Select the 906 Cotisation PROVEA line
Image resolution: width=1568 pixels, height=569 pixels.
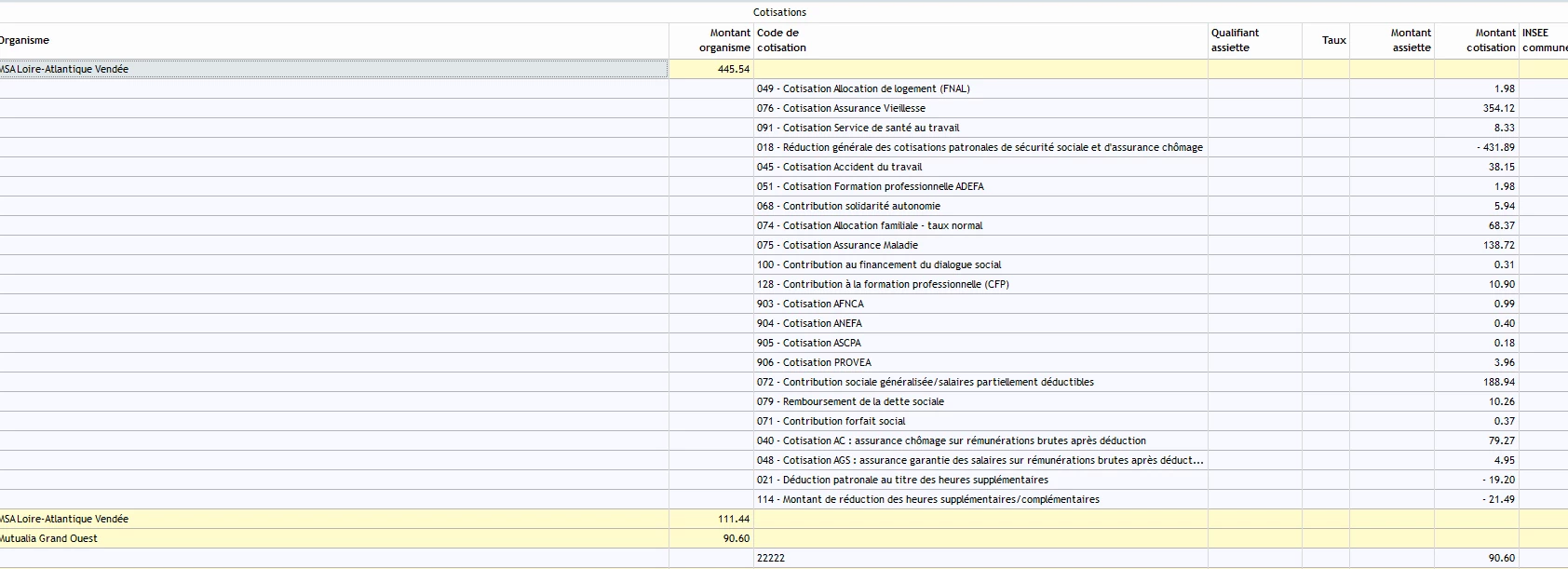click(x=814, y=362)
